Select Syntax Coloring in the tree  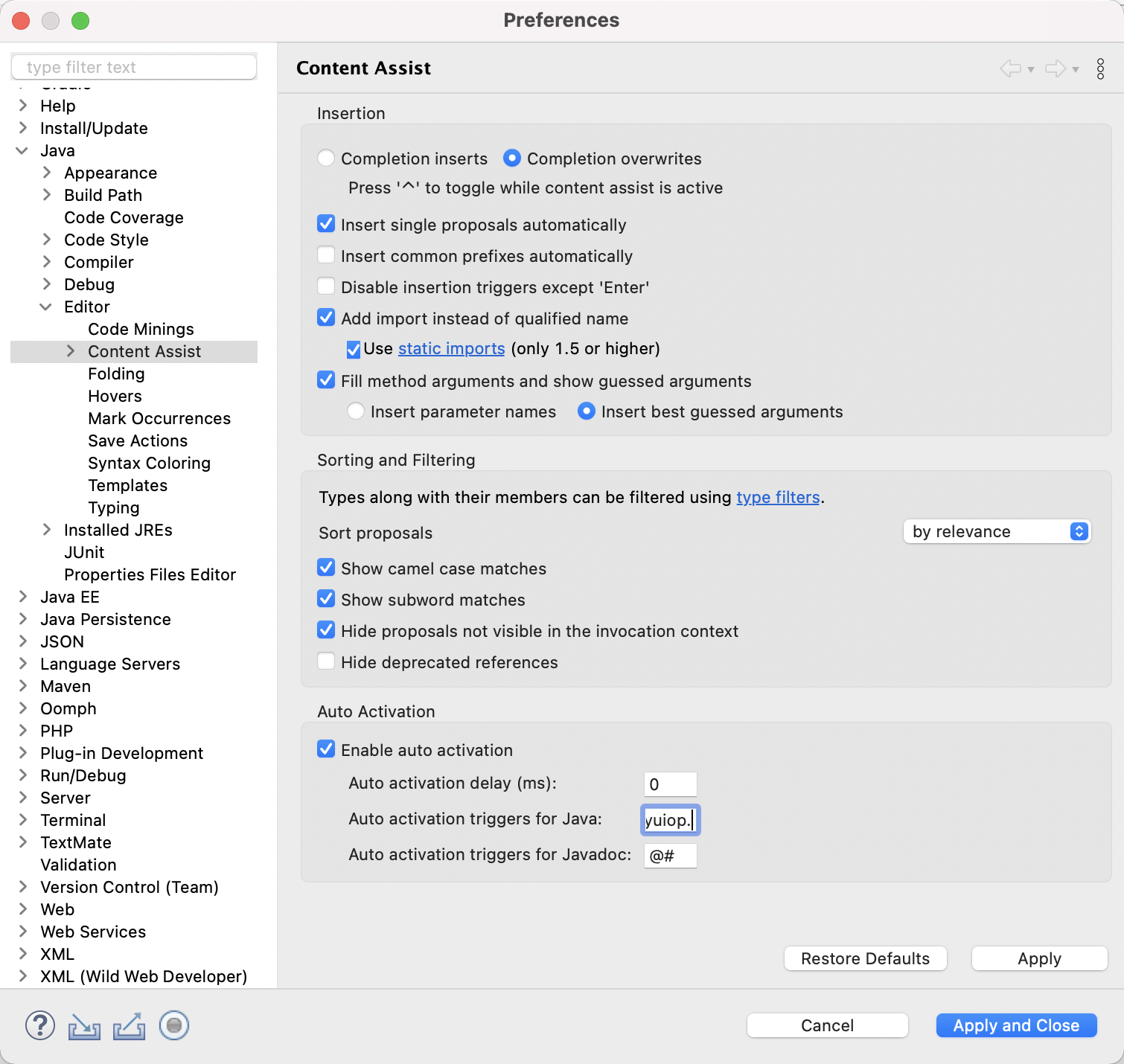pos(149,463)
